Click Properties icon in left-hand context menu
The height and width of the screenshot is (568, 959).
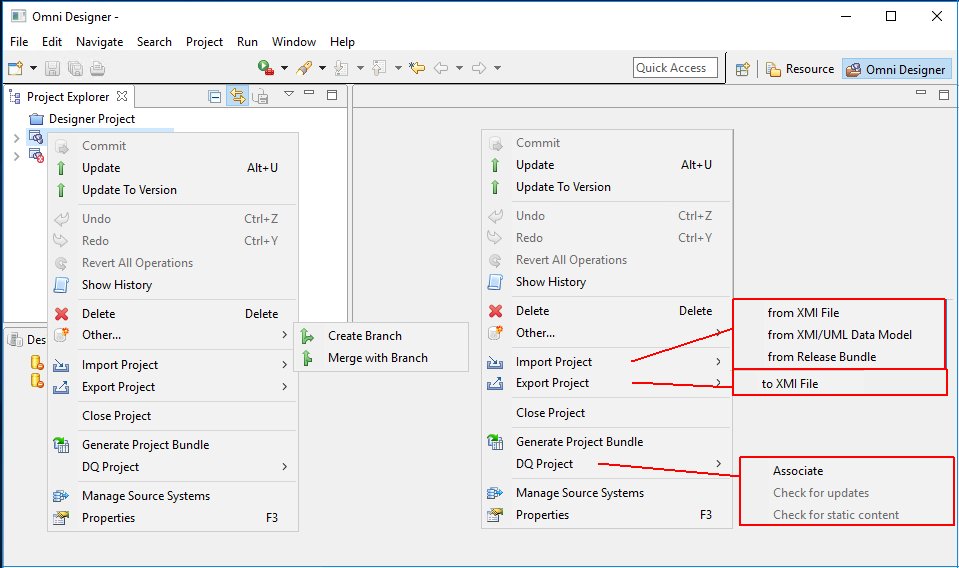(x=61, y=518)
